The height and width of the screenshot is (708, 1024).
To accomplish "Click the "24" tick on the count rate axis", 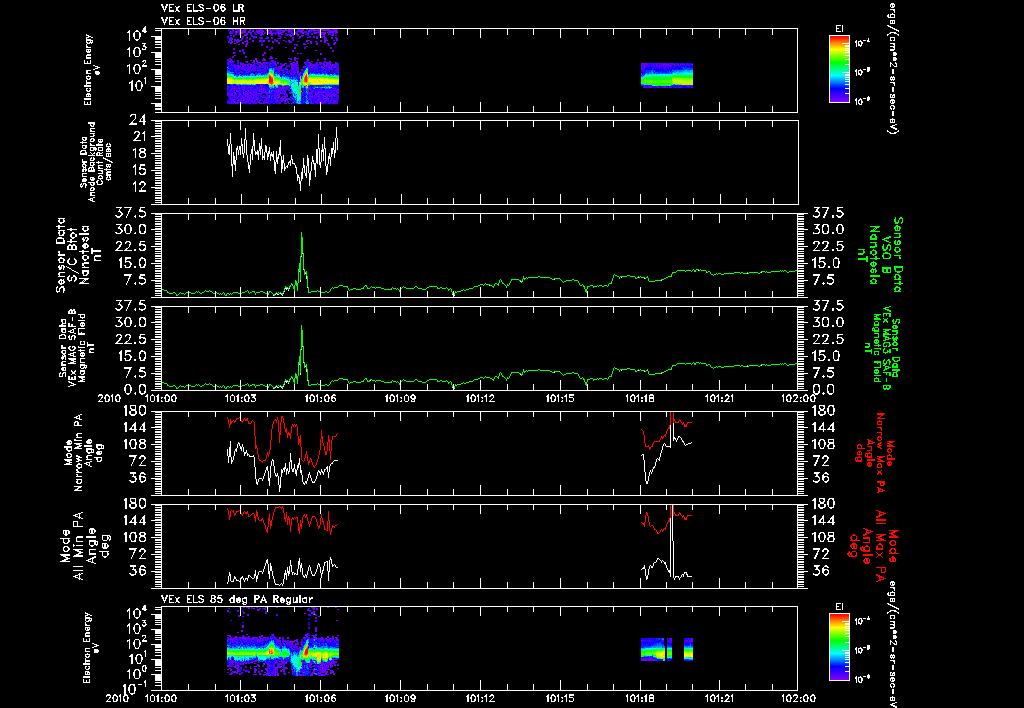I will [138, 121].
